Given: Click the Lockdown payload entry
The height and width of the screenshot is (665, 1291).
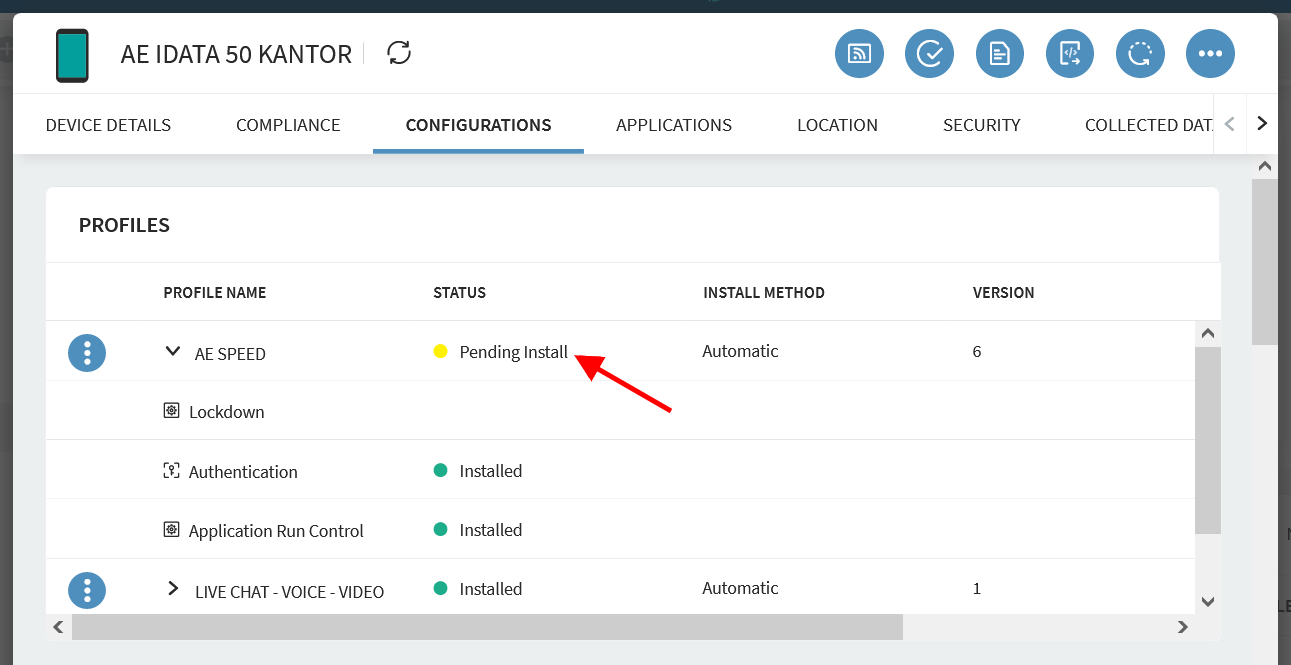Looking at the screenshot, I should coord(226,412).
